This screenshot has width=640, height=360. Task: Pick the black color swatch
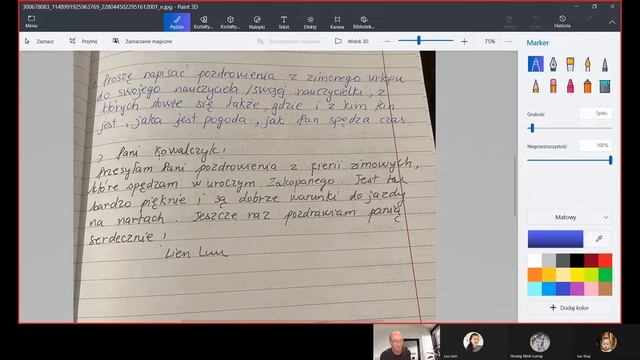577,260
